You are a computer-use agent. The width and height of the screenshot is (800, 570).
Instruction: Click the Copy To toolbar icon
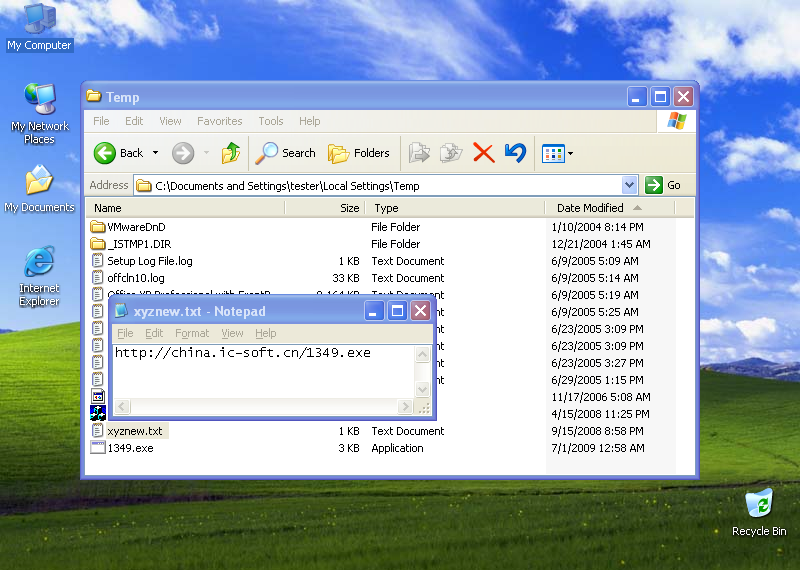(451, 153)
